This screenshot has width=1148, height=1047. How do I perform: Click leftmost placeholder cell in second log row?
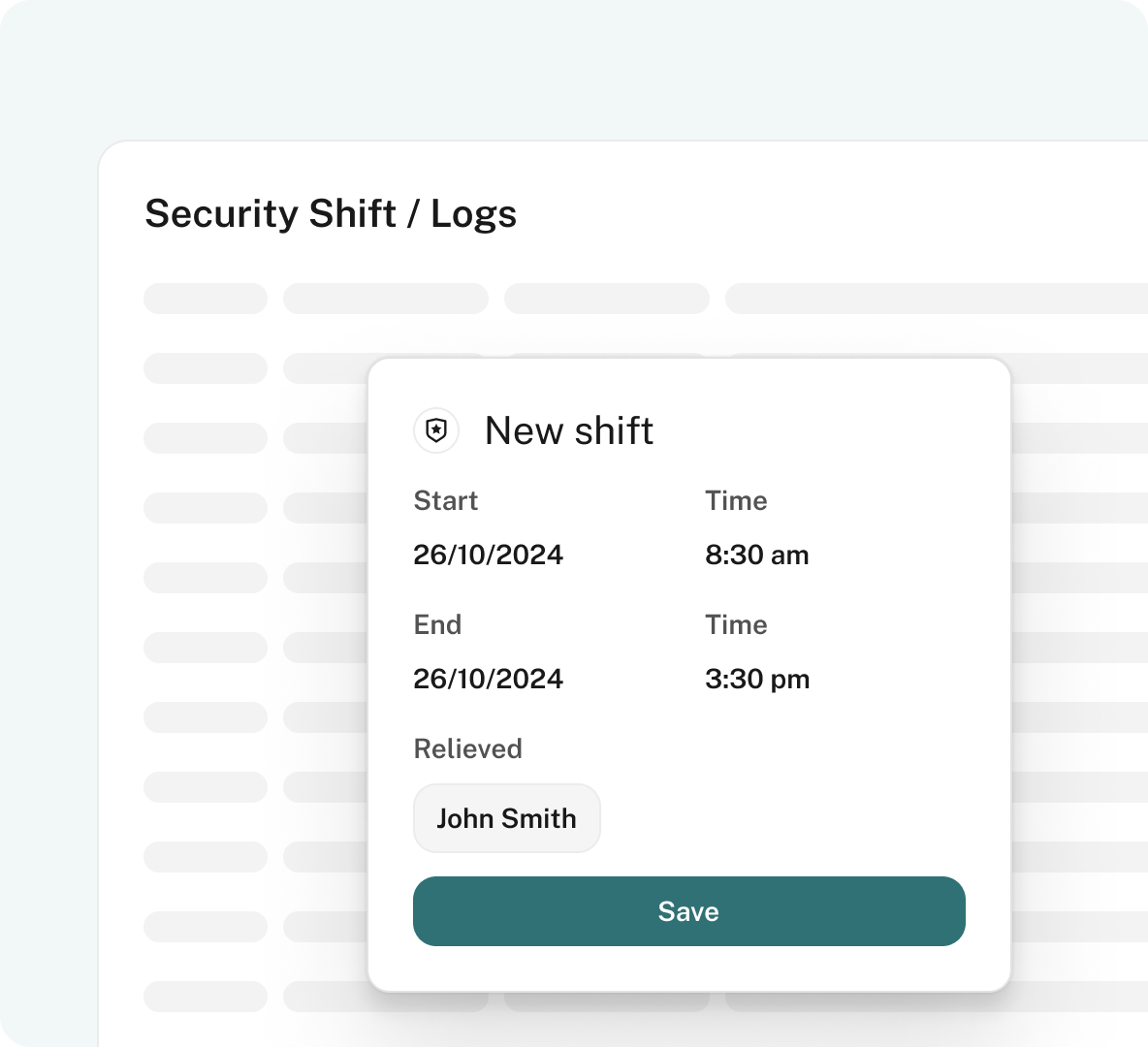coord(206,368)
